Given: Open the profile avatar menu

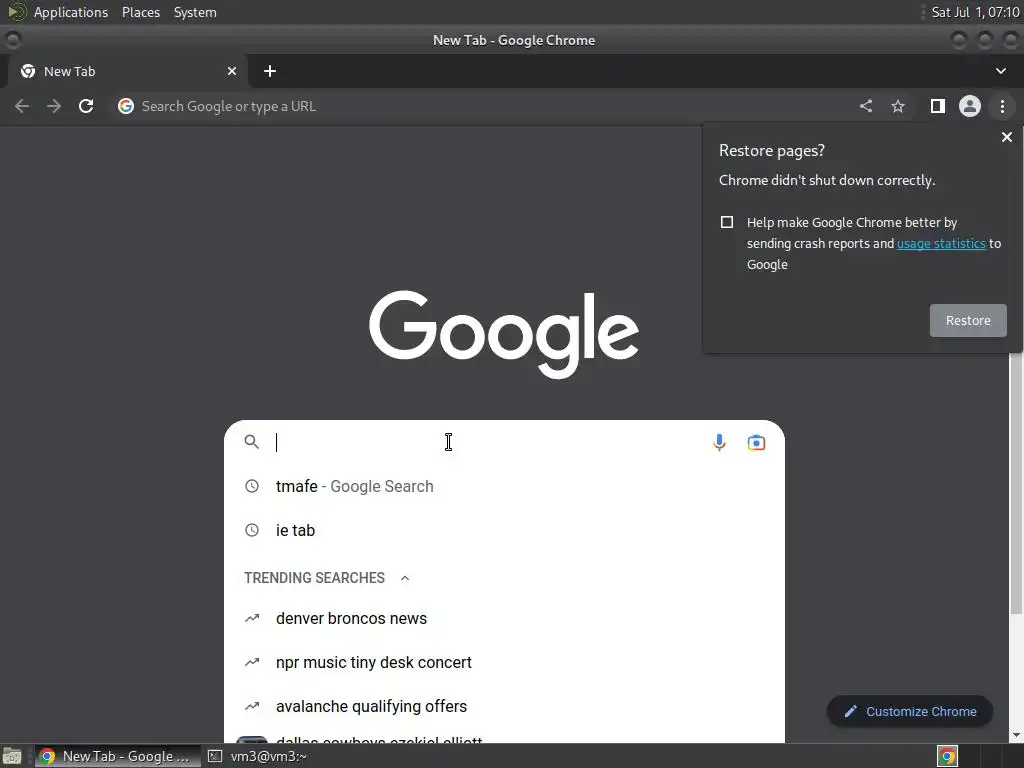Looking at the screenshot, I should (x=970, y=106).
